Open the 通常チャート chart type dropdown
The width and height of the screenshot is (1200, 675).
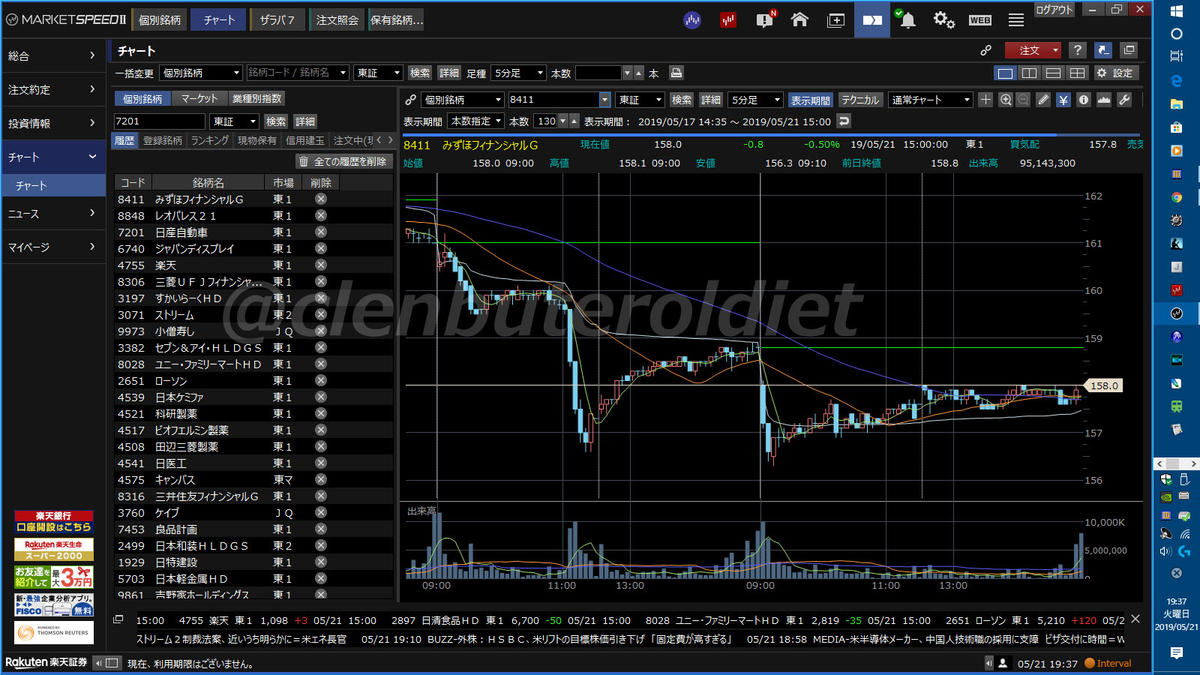pyautogui.click(x=930, y=100)
